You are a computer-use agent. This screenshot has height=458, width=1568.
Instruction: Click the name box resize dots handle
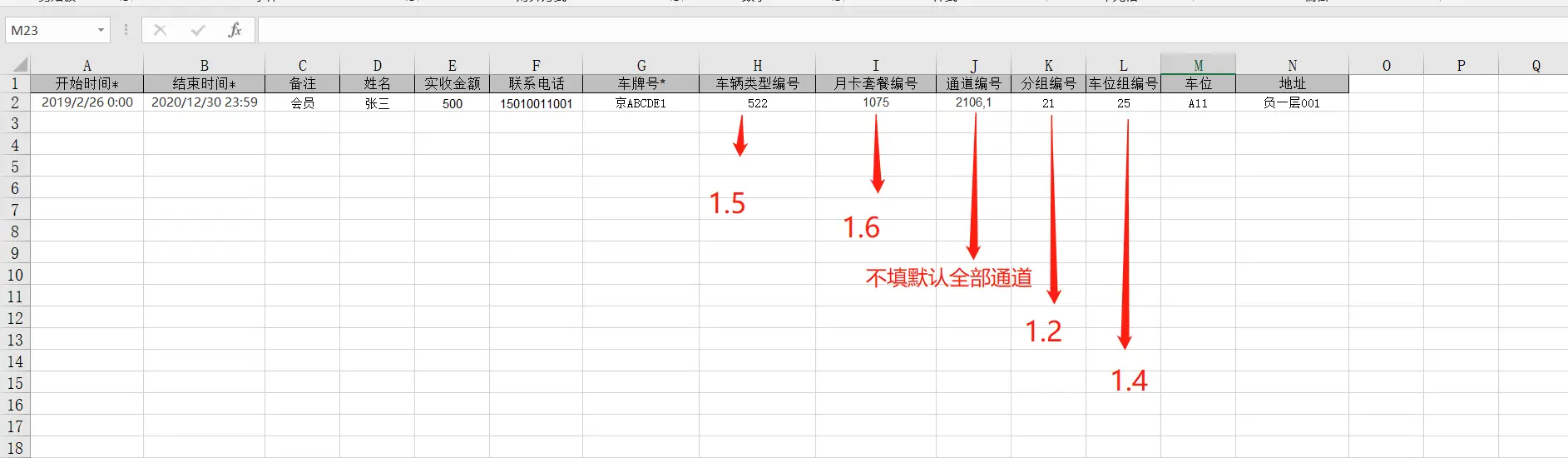126,31
